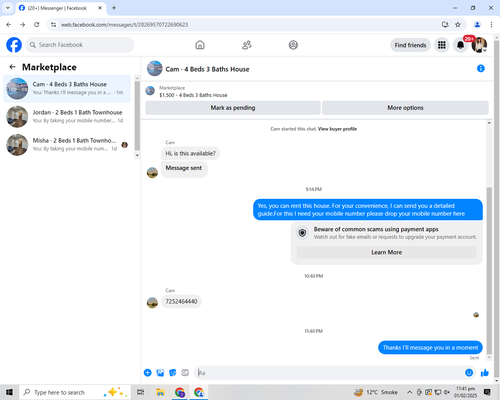Click Learn More about scams

tap(387, 252)
